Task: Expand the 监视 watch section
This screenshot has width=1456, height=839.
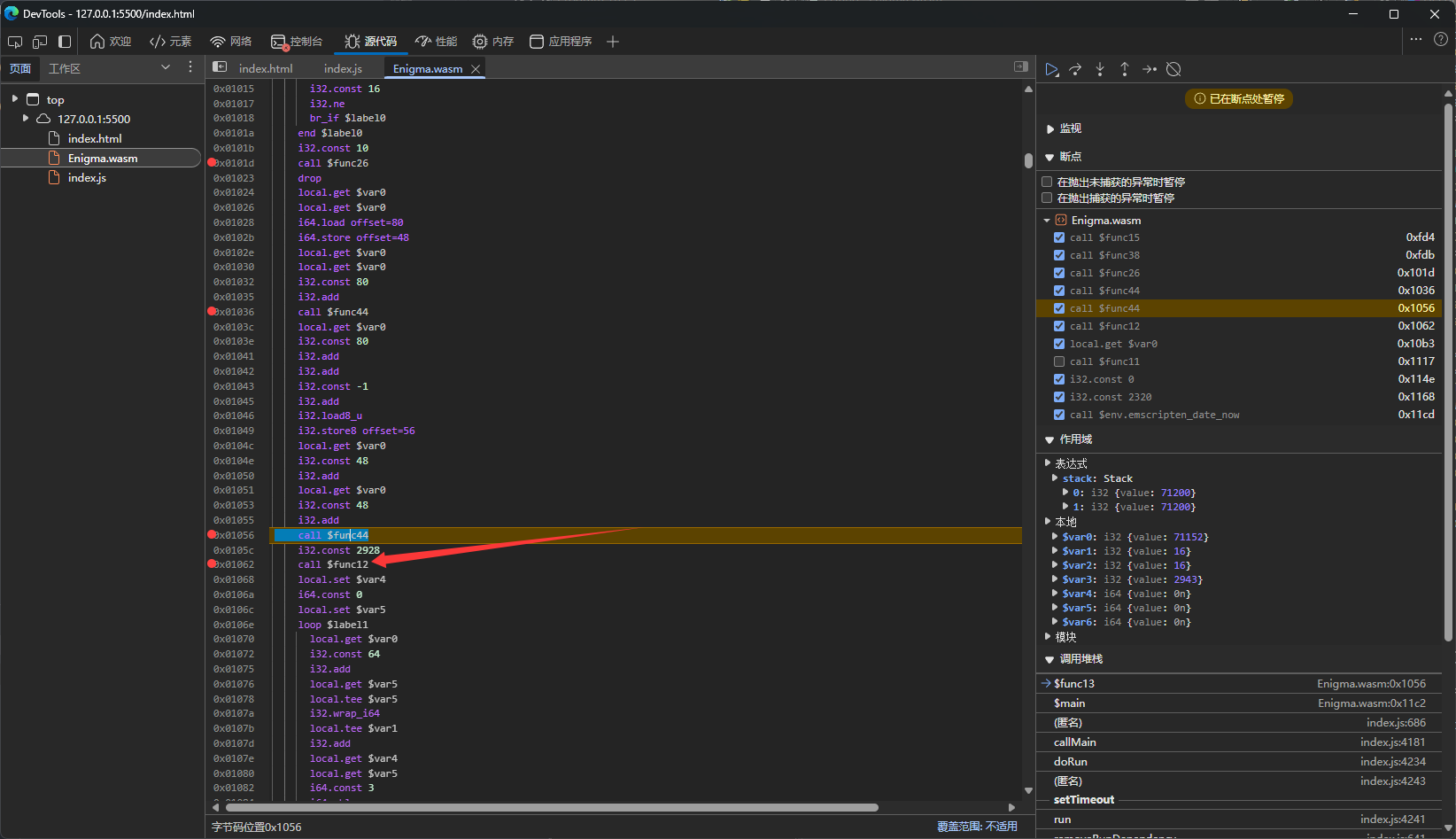Action: [x=1050, y=128]
